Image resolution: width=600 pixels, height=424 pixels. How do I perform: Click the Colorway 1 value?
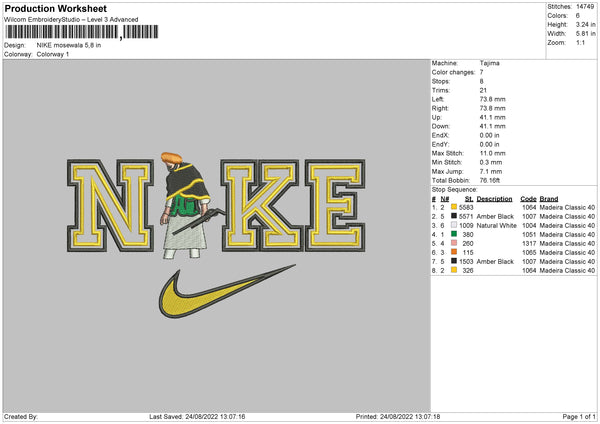pos(53,54)
